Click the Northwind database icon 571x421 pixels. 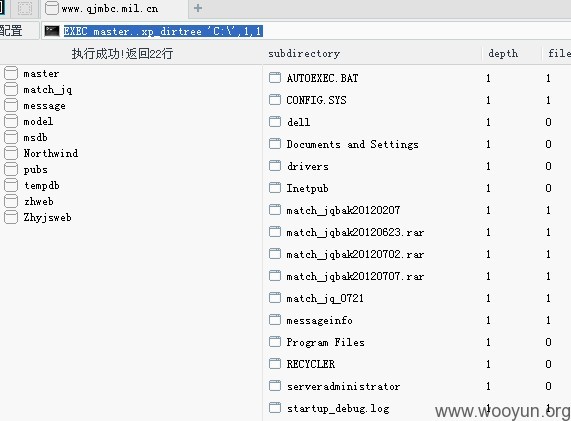(x=11, y=153)
